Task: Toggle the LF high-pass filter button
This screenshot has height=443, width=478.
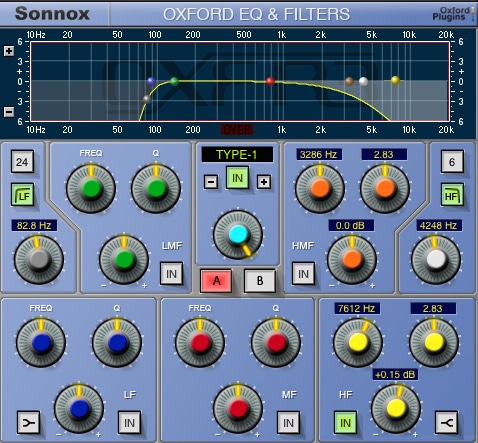Action: point(23,195)
